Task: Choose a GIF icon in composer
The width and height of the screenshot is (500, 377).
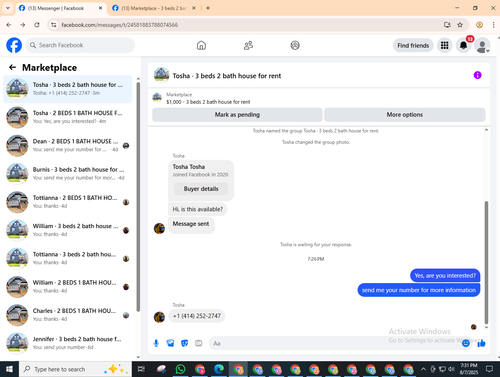Action: pyautogui.click(x=198, y=343)
